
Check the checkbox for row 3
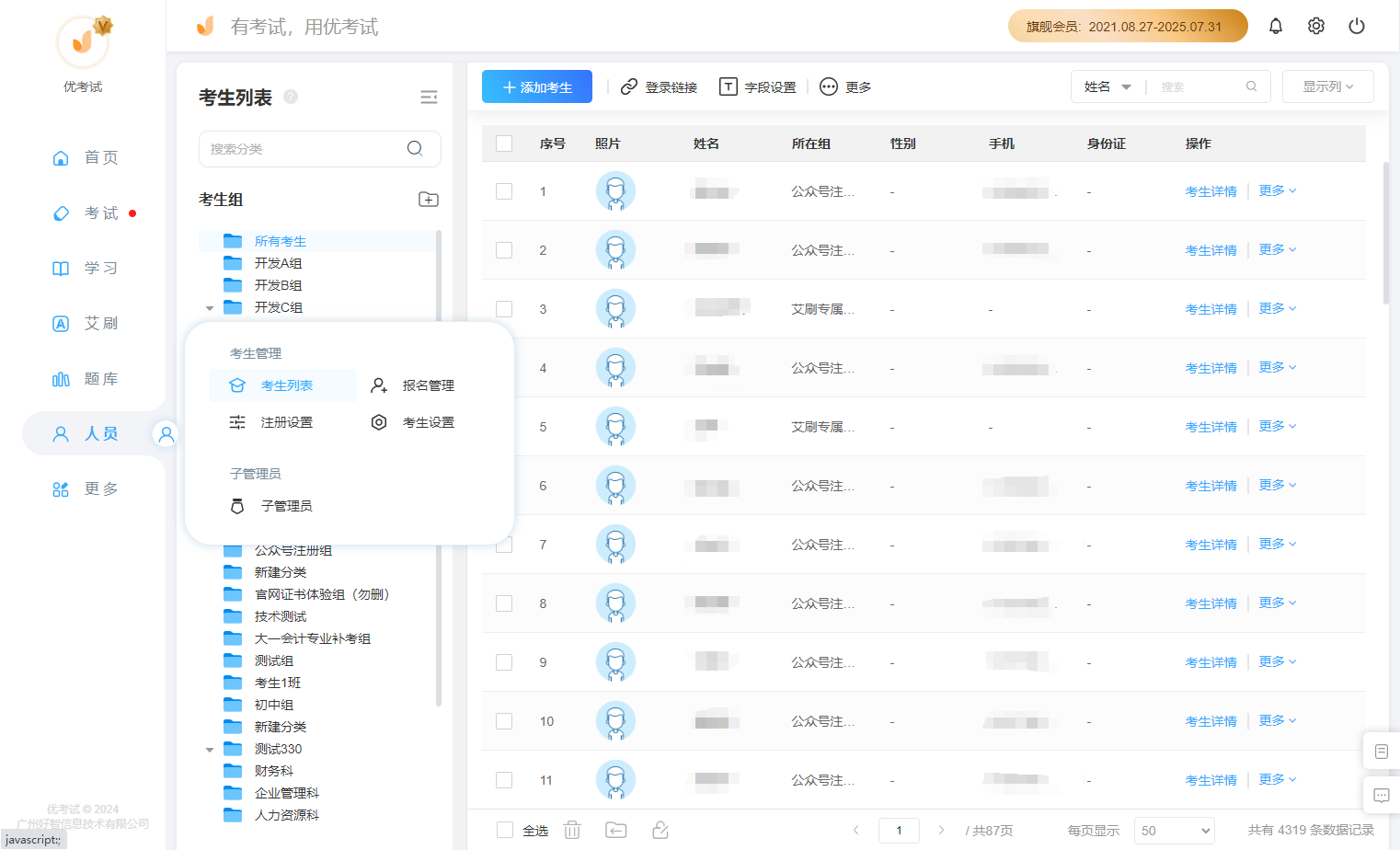coord(504,309)
